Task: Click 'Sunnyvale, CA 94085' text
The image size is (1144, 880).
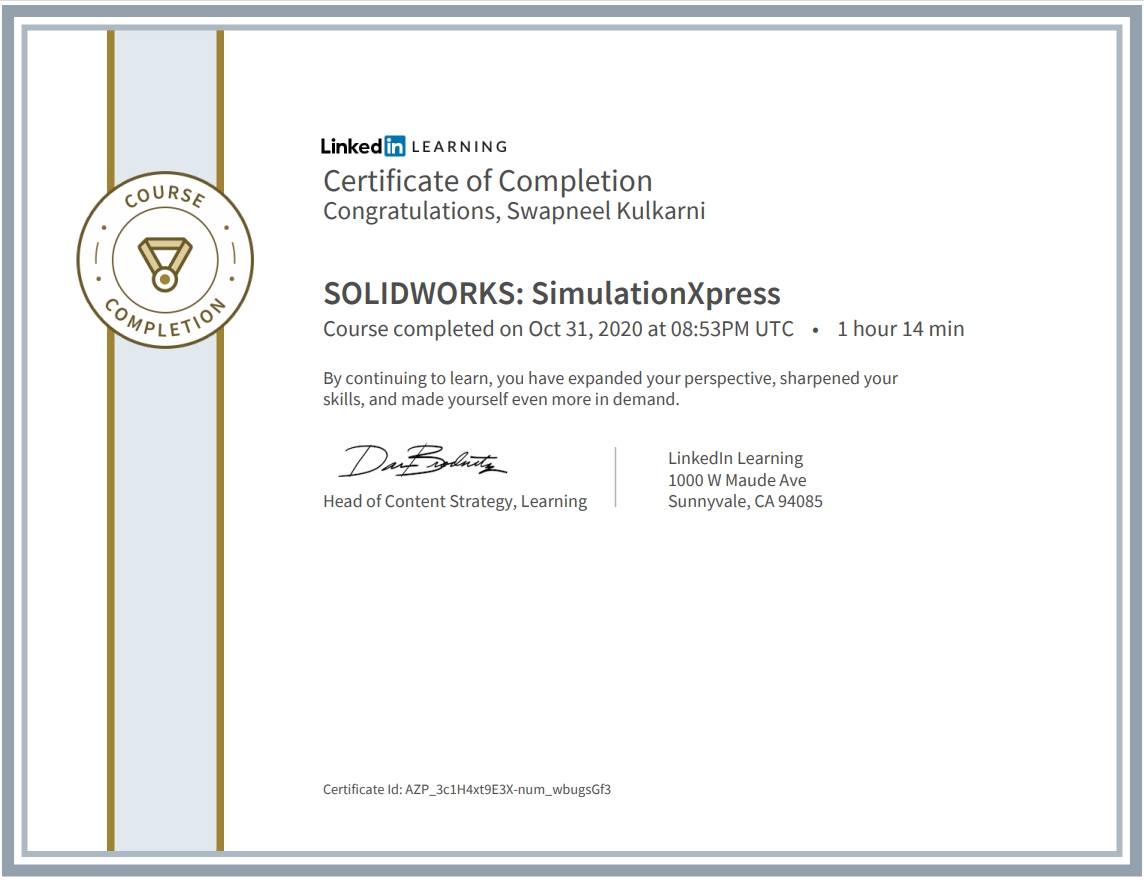Action: click(x=745, y=501)
